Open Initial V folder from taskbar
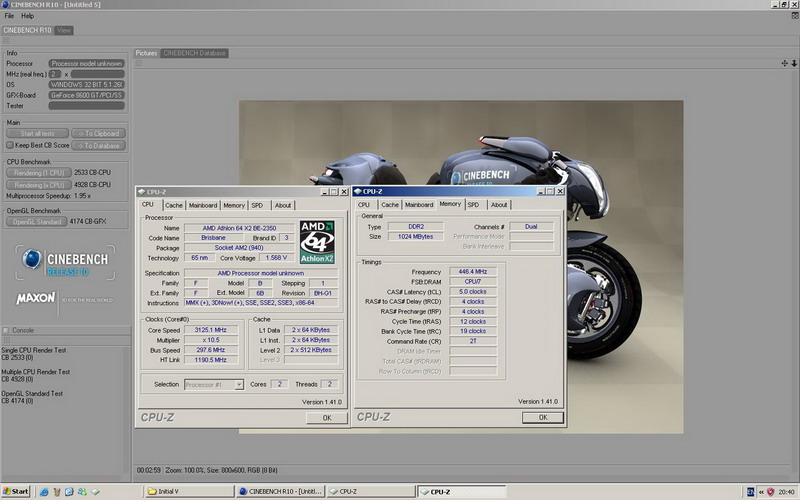Screen dimensions: 800x500 click(x=188, y=492)
